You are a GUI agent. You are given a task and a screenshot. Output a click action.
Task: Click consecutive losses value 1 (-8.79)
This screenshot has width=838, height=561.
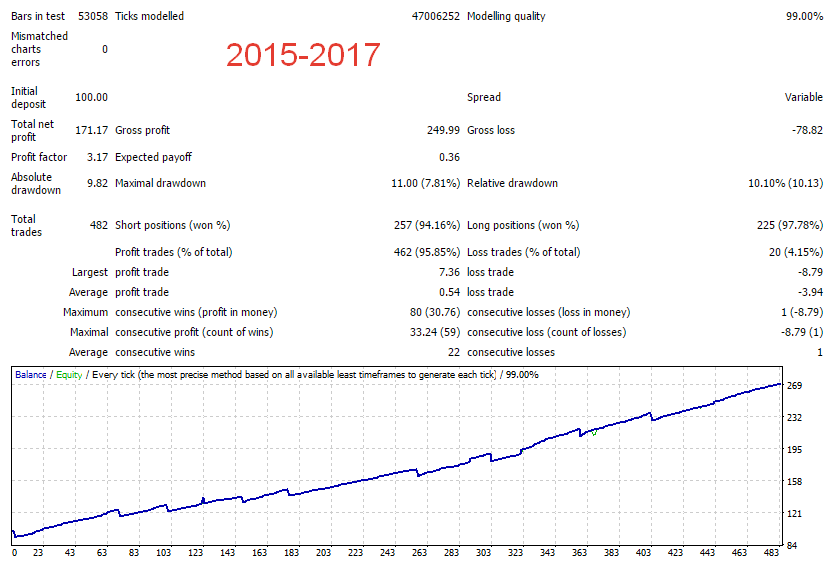pyautogui.click(x=802, y=313)
